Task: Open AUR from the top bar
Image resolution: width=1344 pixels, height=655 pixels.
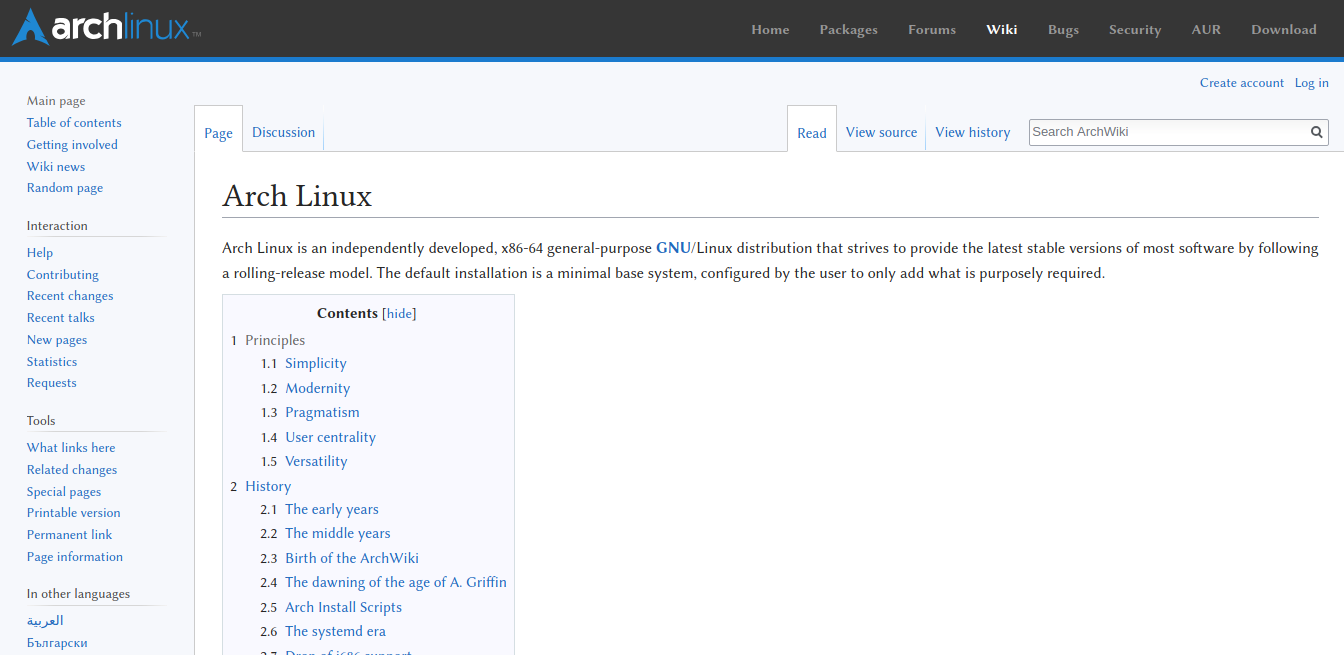Action: [1206, 29]
